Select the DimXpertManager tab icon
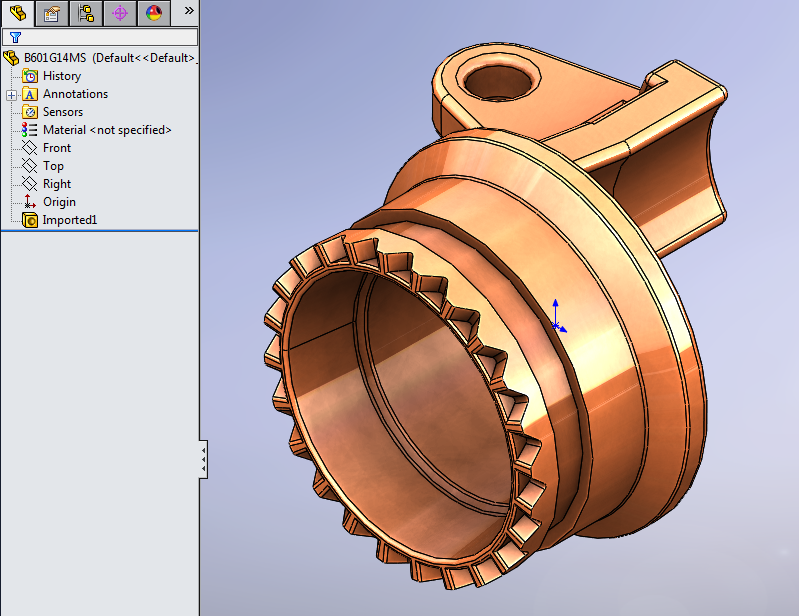Viewport: 799px width, 616px height. [x=120, y=13]
